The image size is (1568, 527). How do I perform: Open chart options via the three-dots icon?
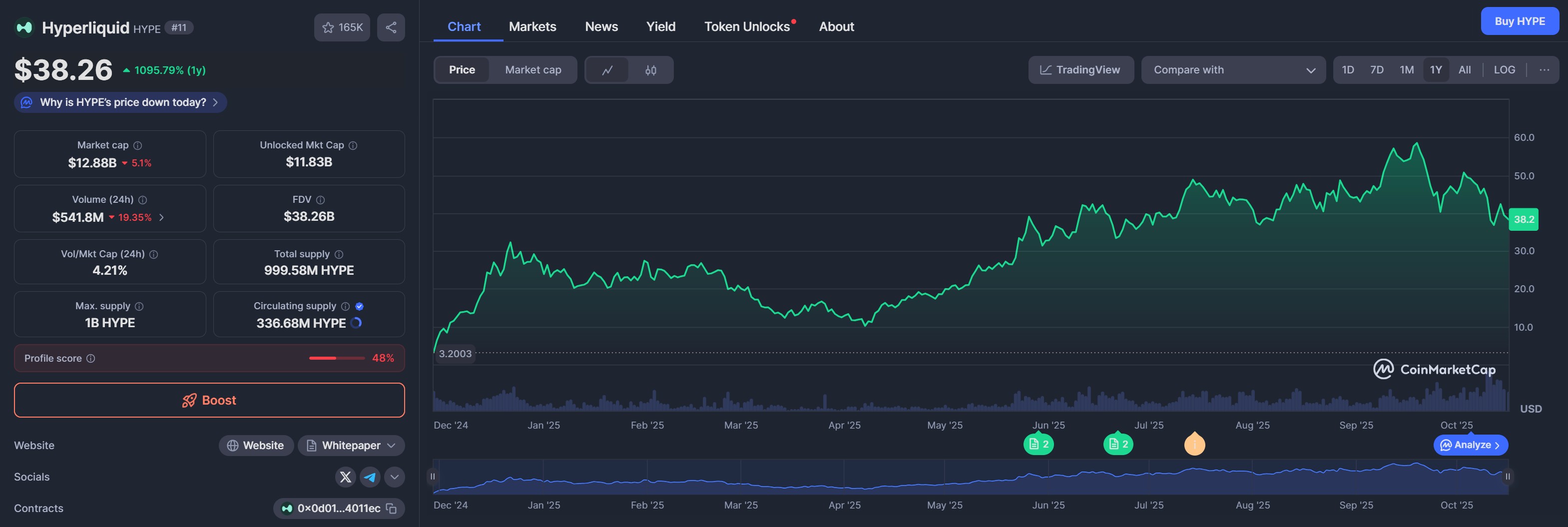click(1545, 70)
